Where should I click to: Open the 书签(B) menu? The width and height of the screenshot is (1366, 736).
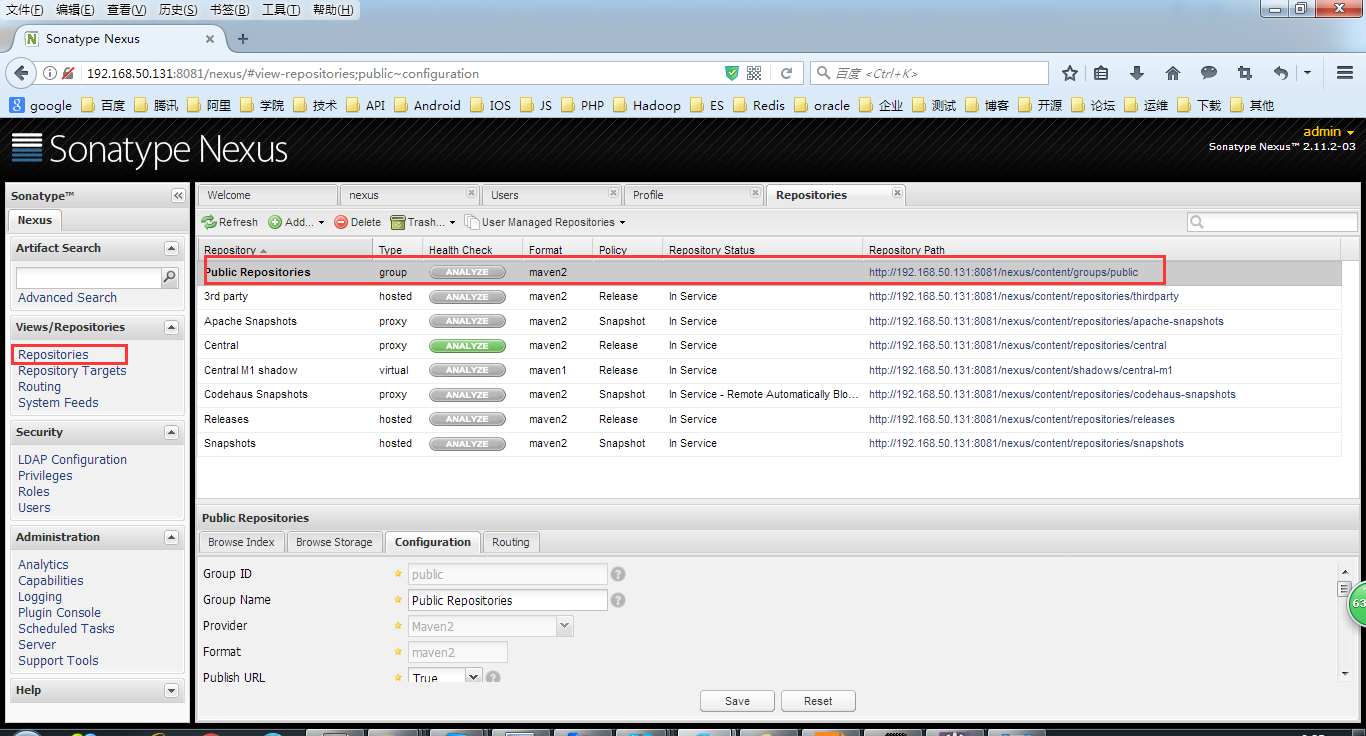coord(230,10)
